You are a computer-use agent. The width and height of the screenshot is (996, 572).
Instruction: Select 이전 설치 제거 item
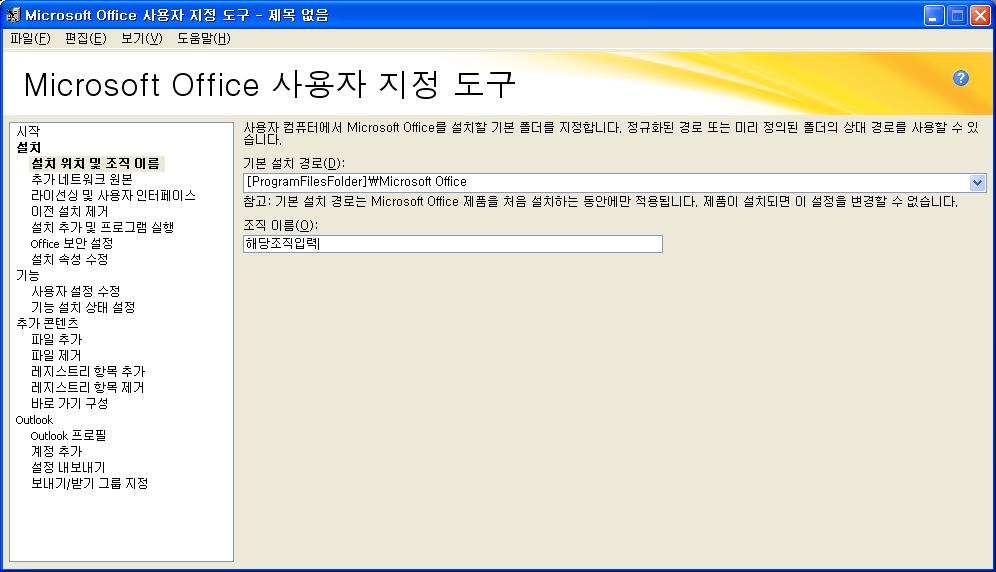pos(70,211)
